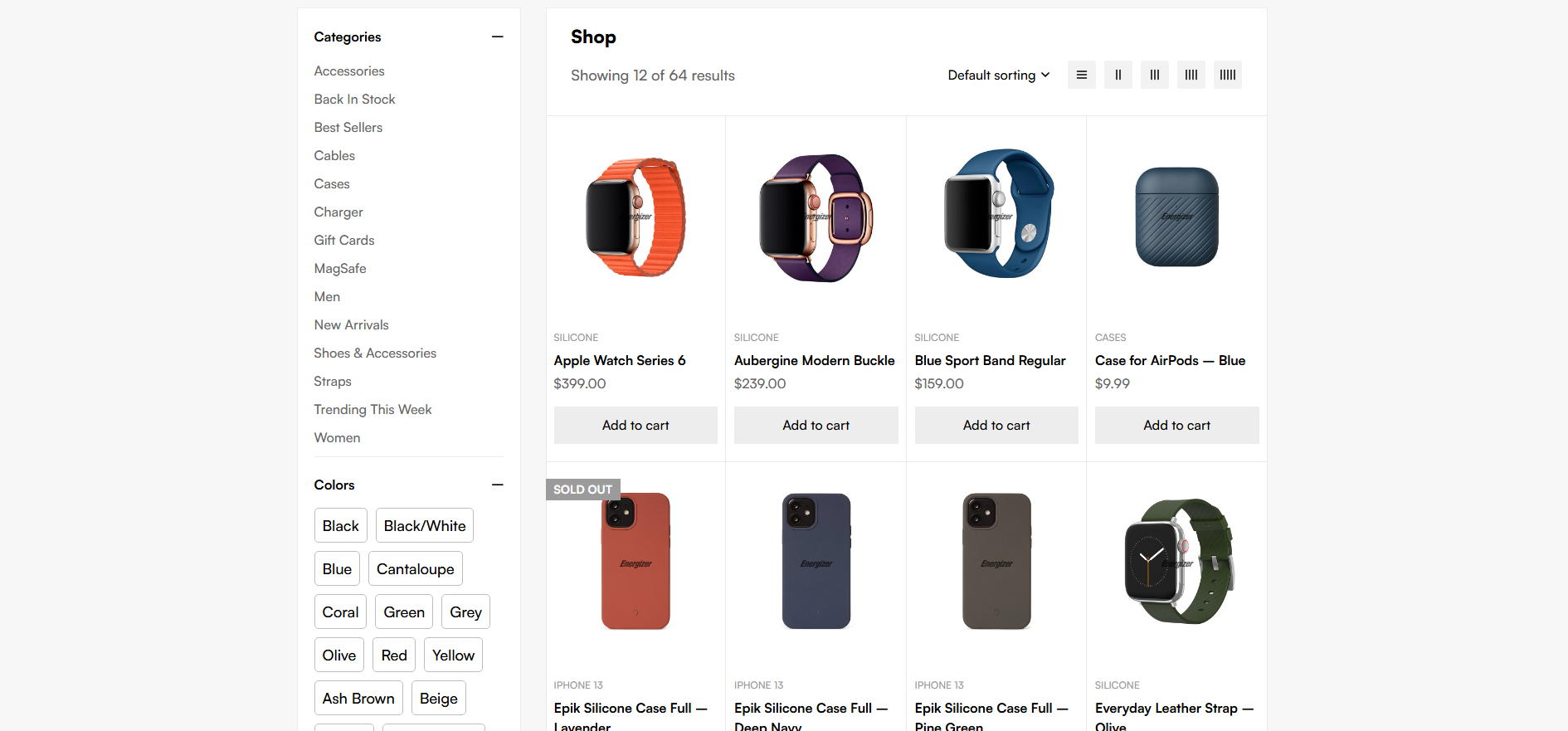
Task: Open the Aubergine Modern Buckle product image
Action: 816,217
